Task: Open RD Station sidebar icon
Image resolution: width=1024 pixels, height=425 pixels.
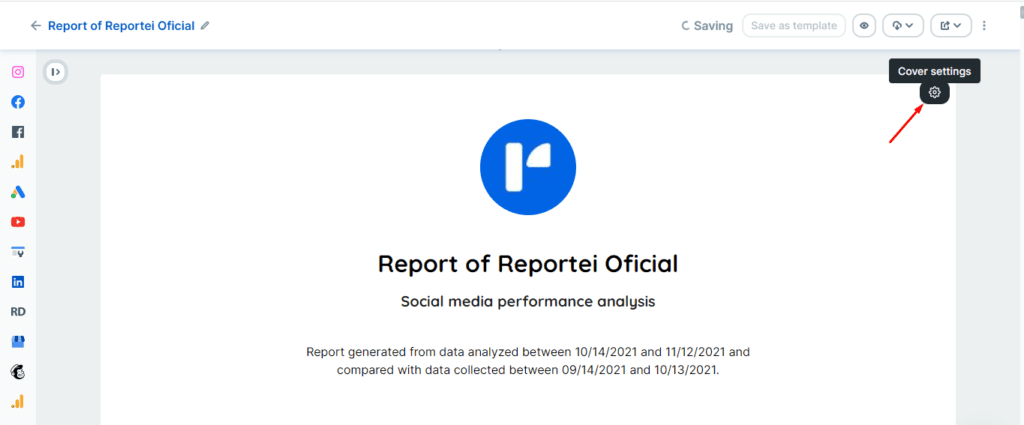Action: pyautogui.click(x=18, y=312)
